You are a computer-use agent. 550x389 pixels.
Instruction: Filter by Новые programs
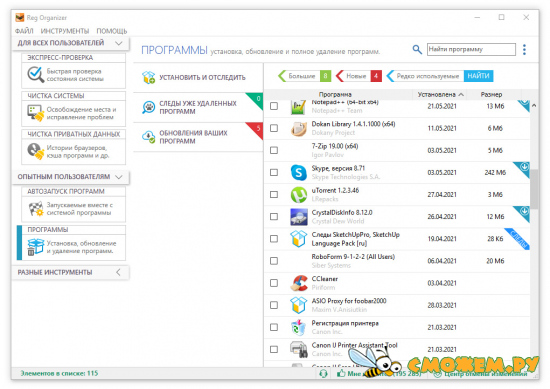click(358, 76)
